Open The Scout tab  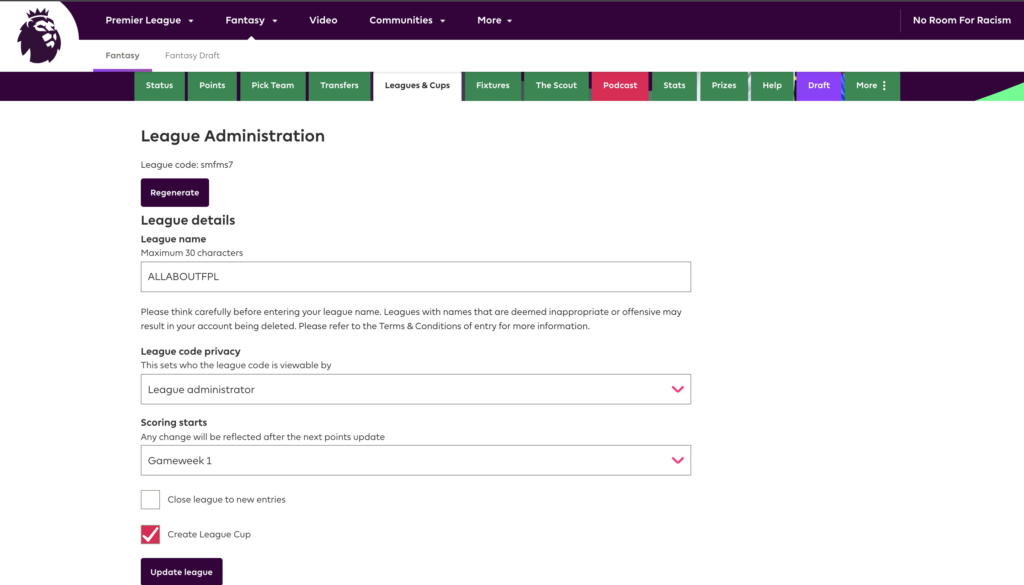pos(556,86)
